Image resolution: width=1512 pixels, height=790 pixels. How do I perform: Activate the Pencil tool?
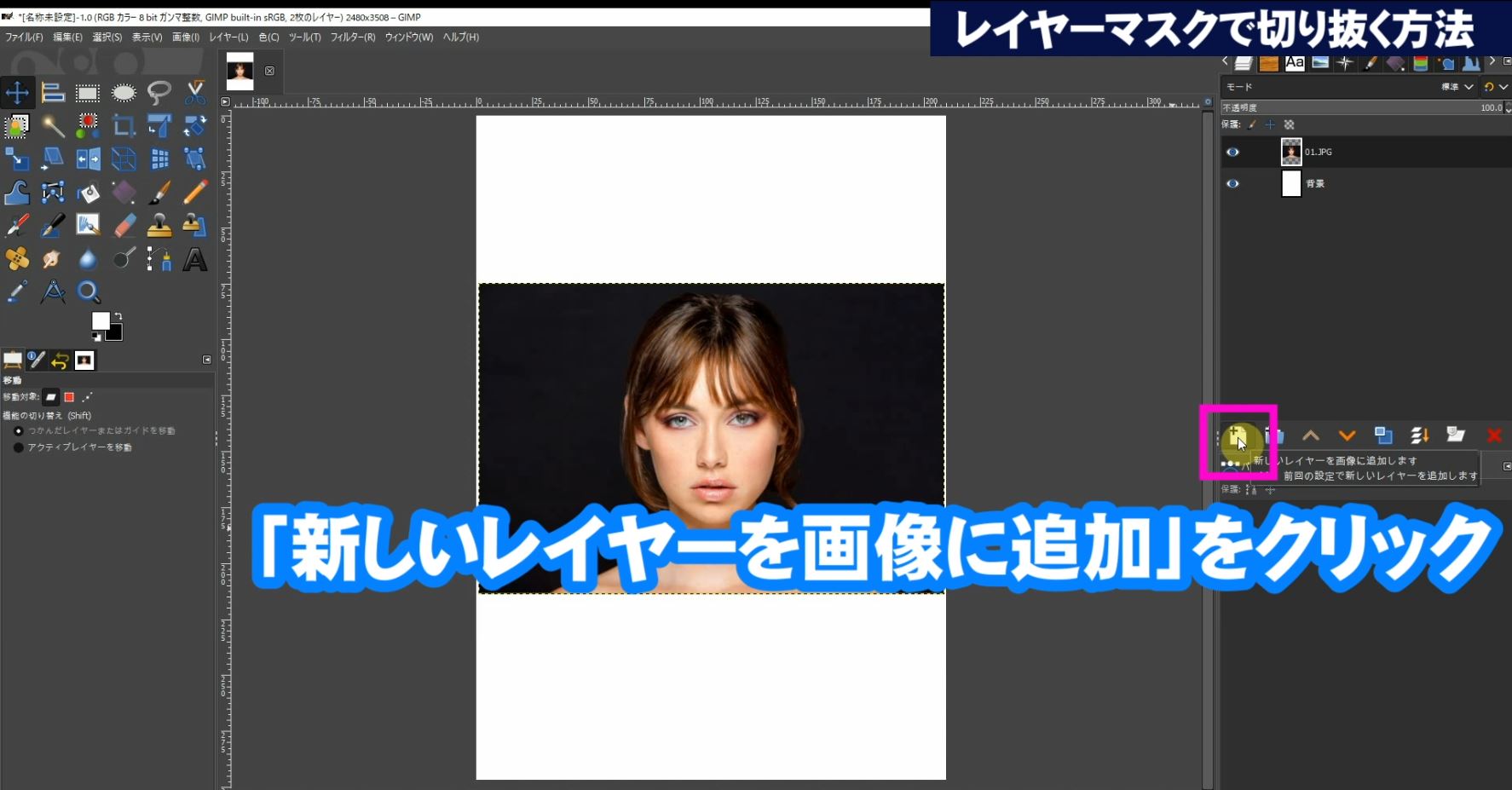(195, 193)
